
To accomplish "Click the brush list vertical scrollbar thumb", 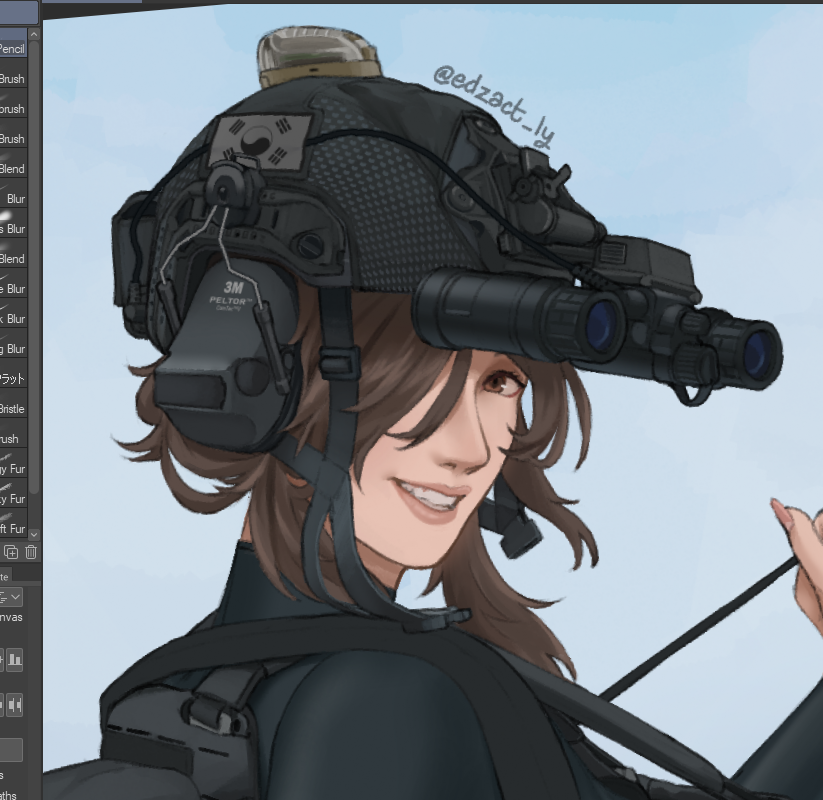I will point(34,267).
